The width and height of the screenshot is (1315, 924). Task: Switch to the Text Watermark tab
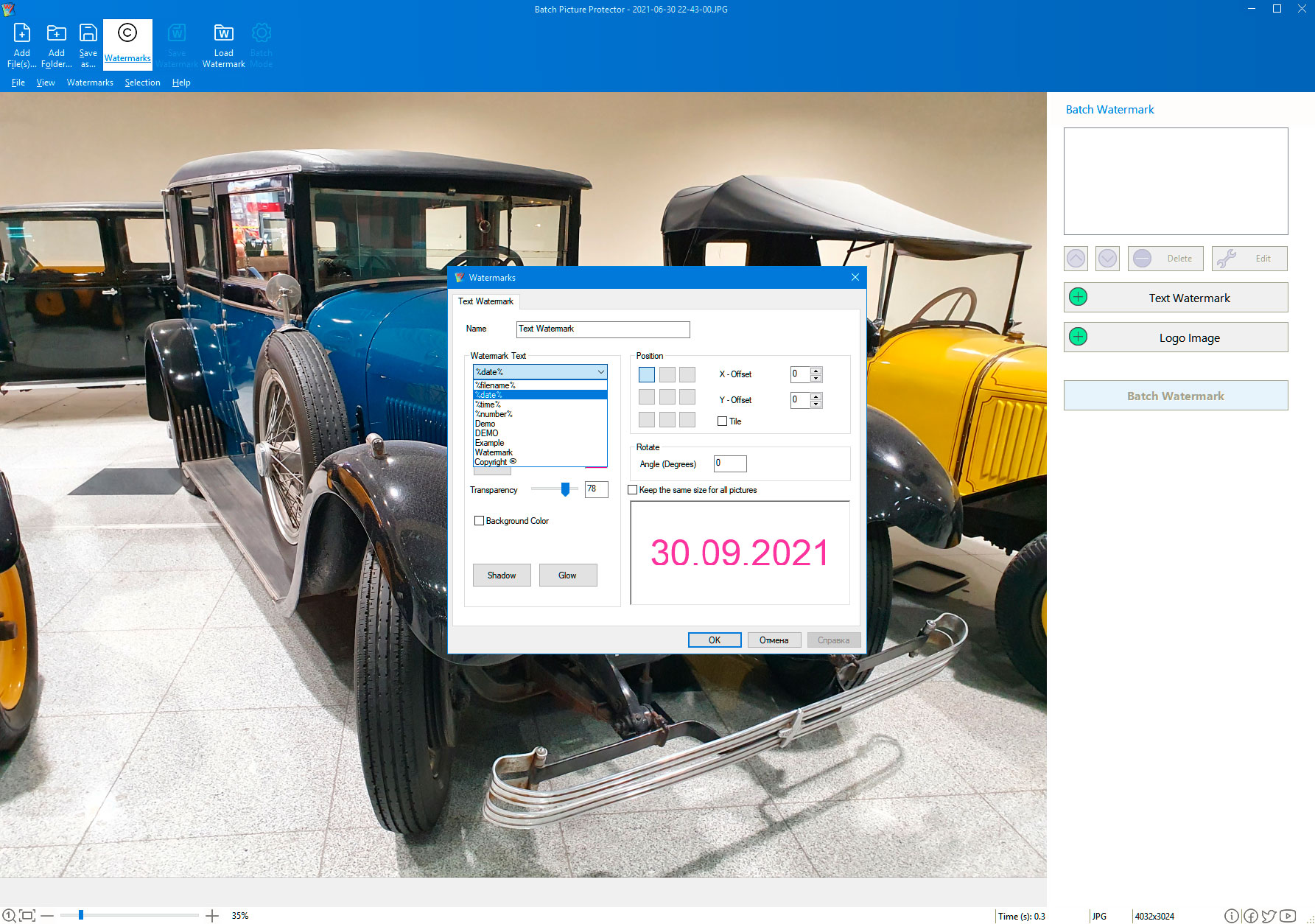[x=485, y=301]
